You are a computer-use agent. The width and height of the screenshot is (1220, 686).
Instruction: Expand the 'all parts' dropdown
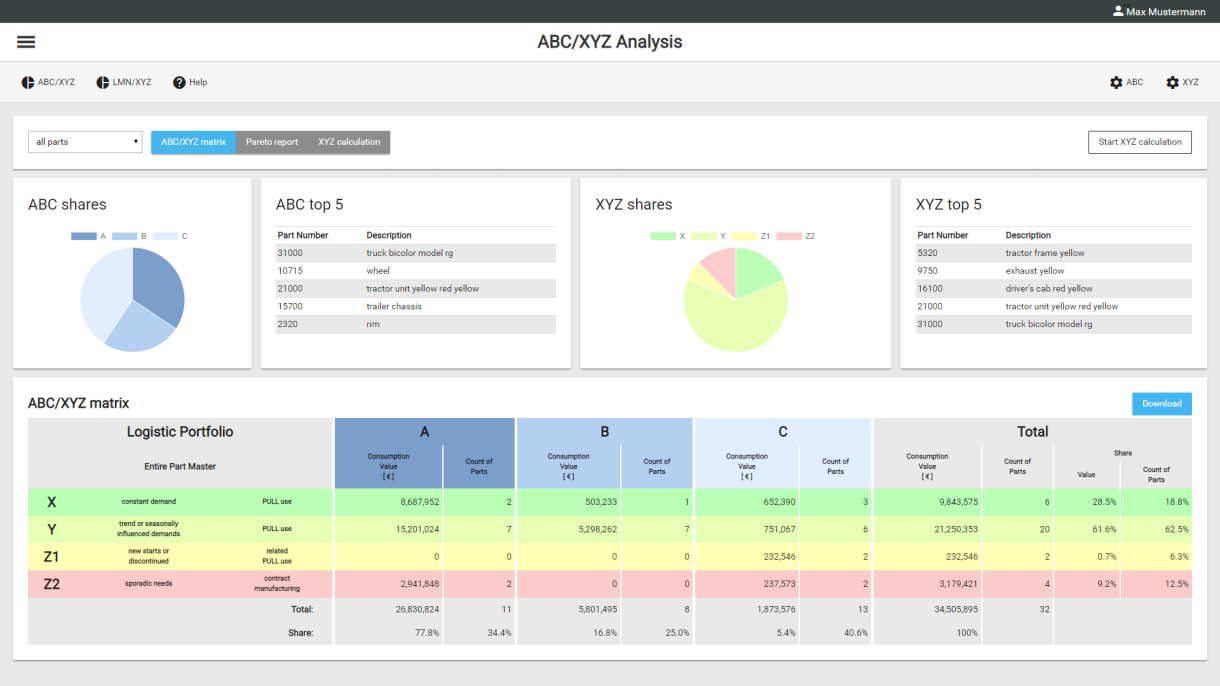point(85,142)
